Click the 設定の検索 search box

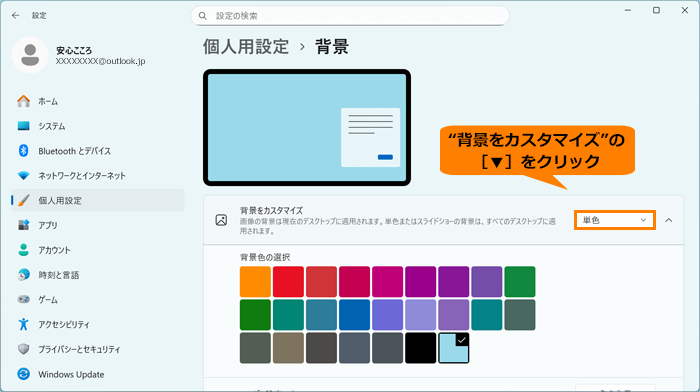coord(350,16)
